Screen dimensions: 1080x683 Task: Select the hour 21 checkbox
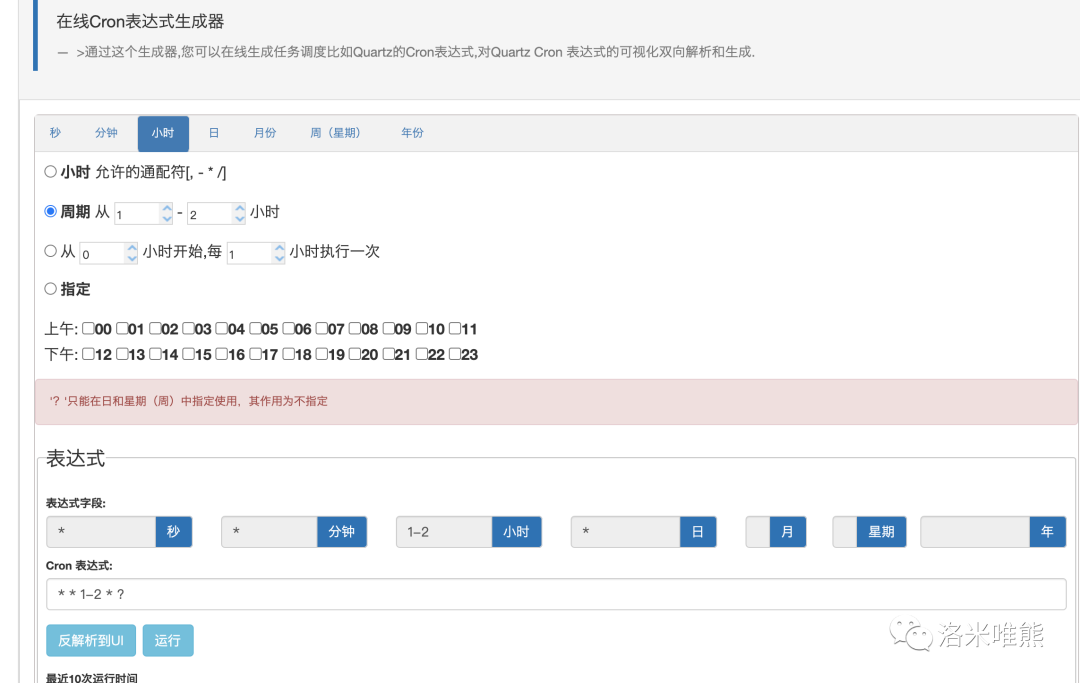coord(388,354)
